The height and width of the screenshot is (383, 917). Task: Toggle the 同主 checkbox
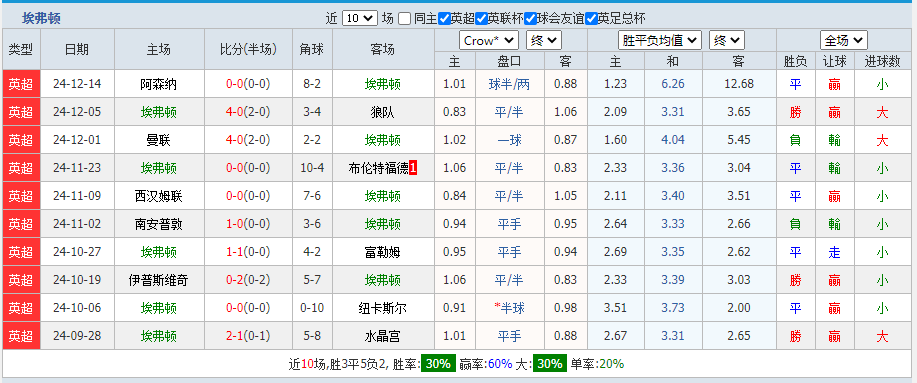click(x=405, y=19)
